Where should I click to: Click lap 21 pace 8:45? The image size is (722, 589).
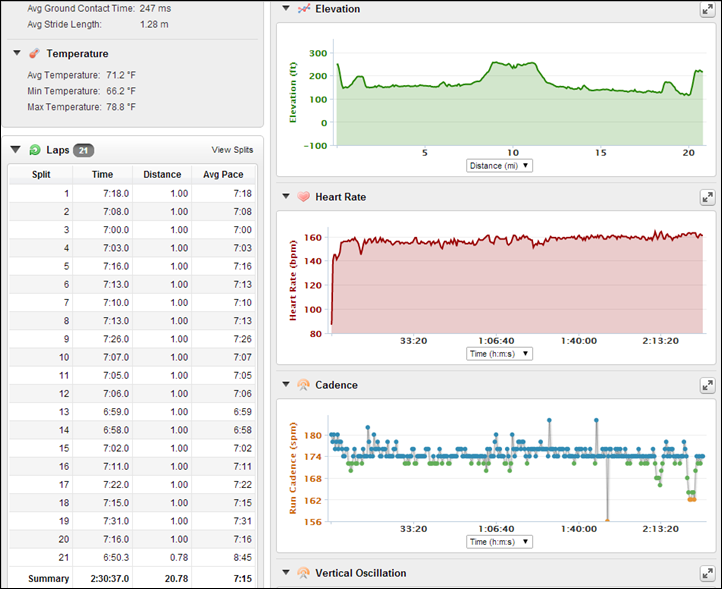[242, 558]
